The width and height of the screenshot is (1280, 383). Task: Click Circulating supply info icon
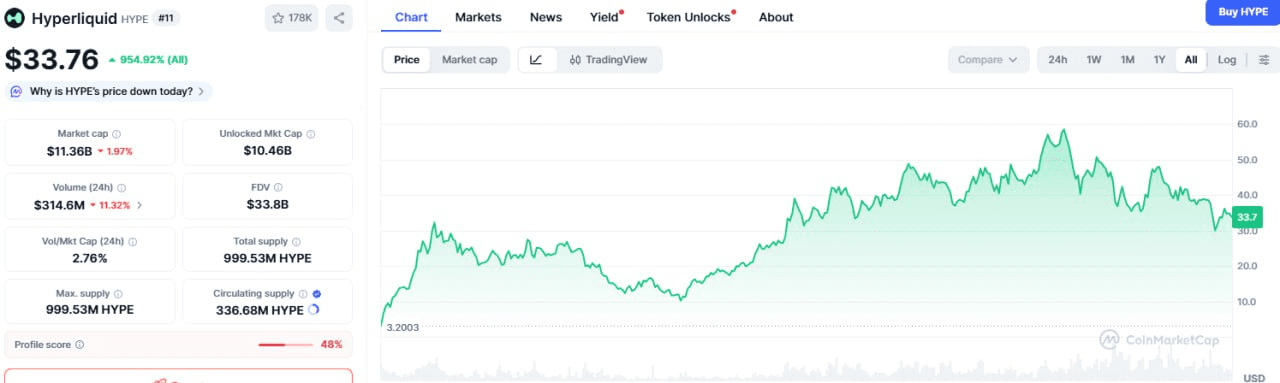303,294
